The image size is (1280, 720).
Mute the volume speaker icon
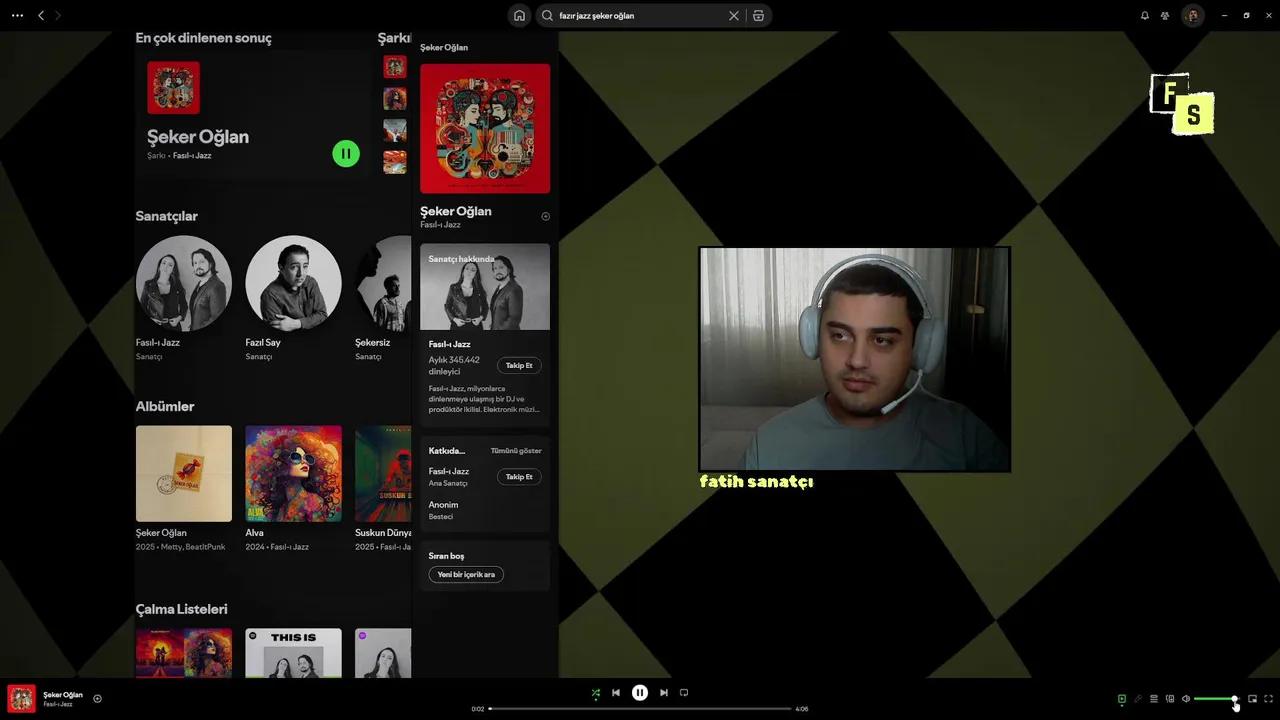tap(1186, 699)
